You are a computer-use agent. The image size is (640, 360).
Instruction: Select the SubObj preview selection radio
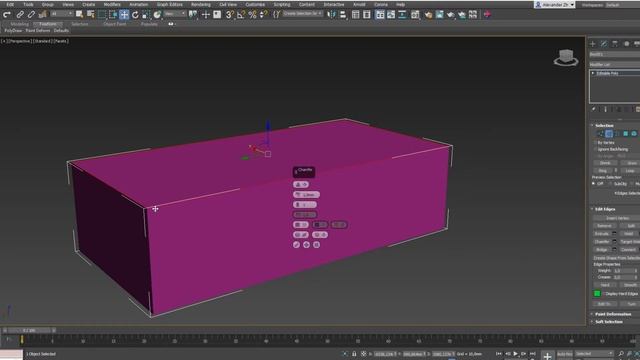point(610,184)
